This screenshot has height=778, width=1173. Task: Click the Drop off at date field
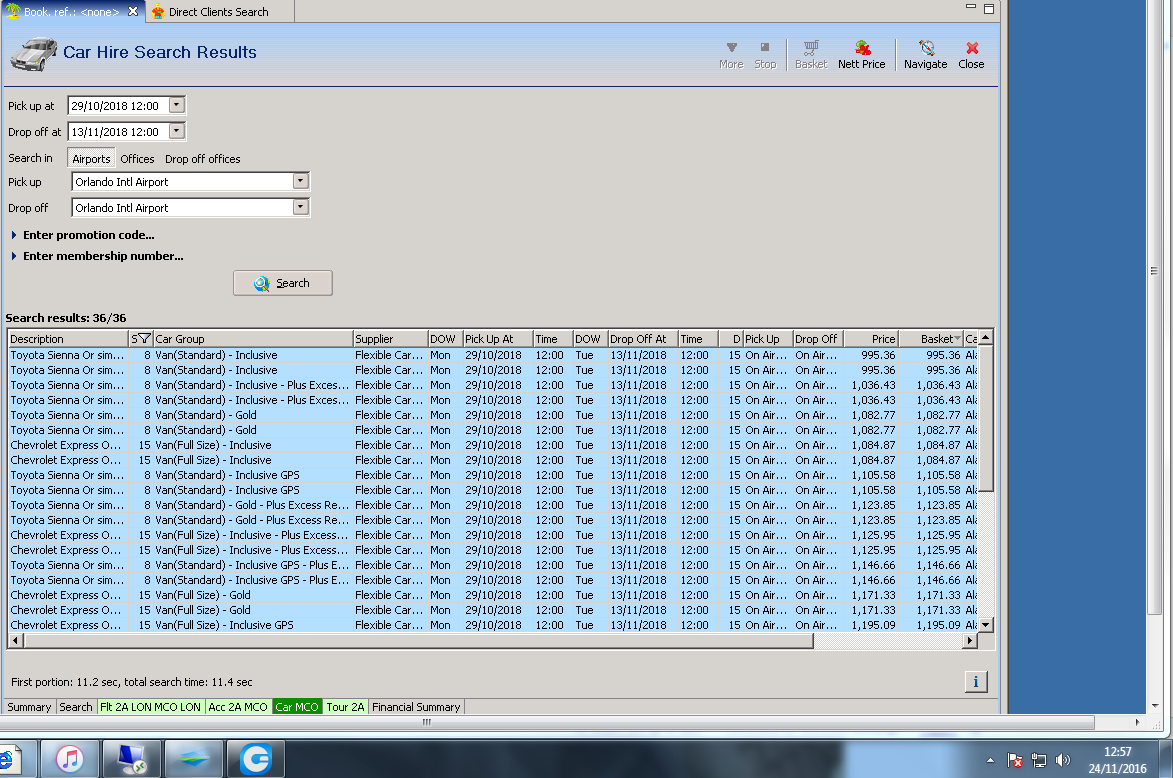(x=118, y=132)
